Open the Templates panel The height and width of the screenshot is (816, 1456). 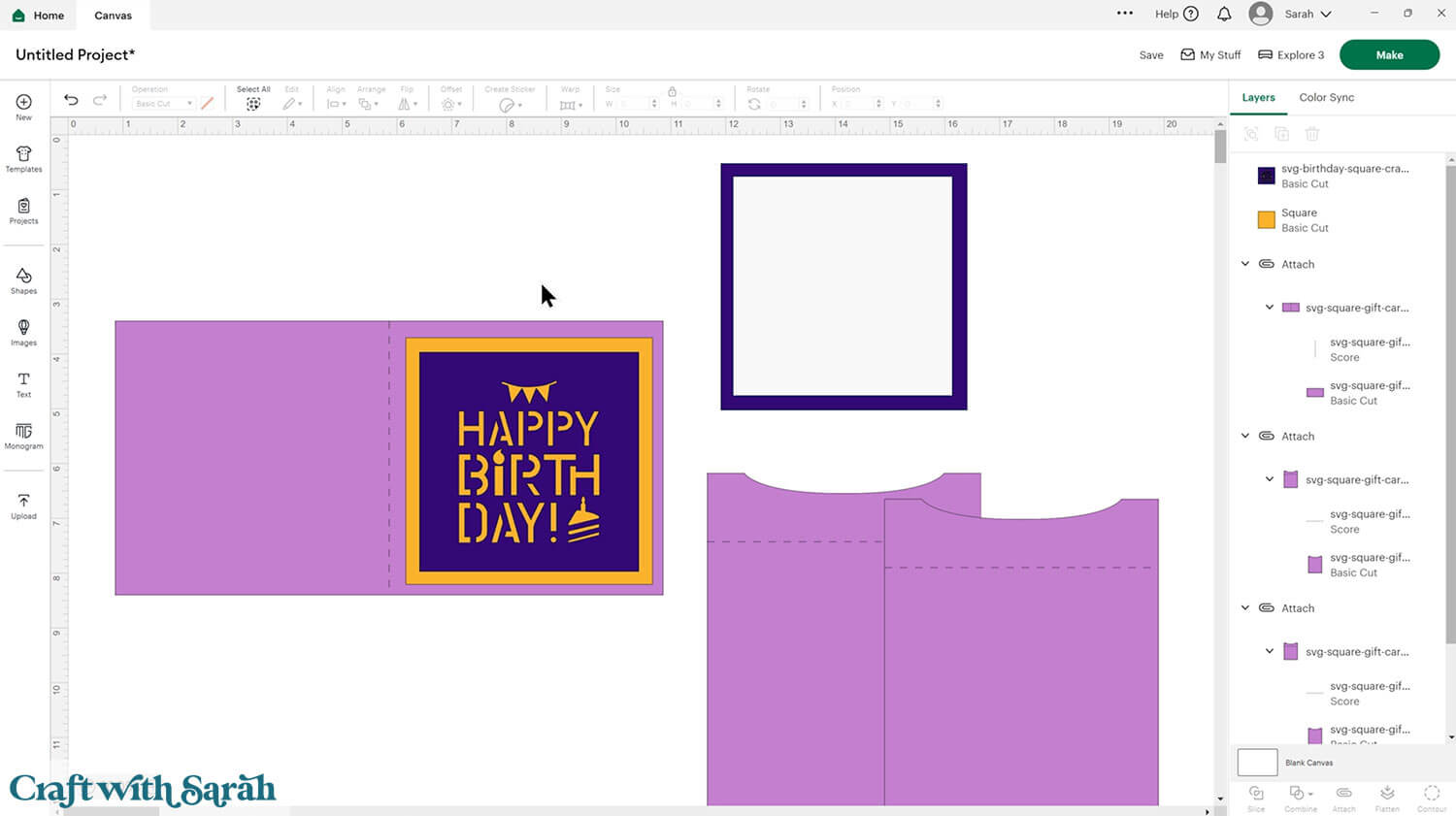tap(23, 158)
